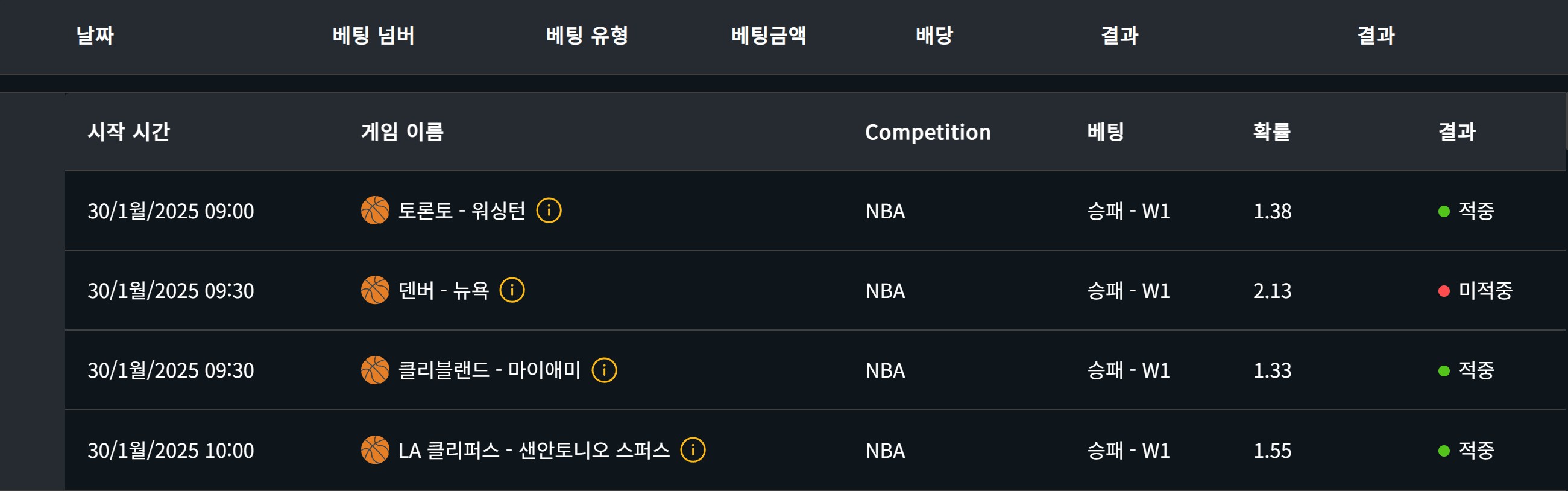Open info icon beside 덴버 - 뉴욕

click(512, 290)
